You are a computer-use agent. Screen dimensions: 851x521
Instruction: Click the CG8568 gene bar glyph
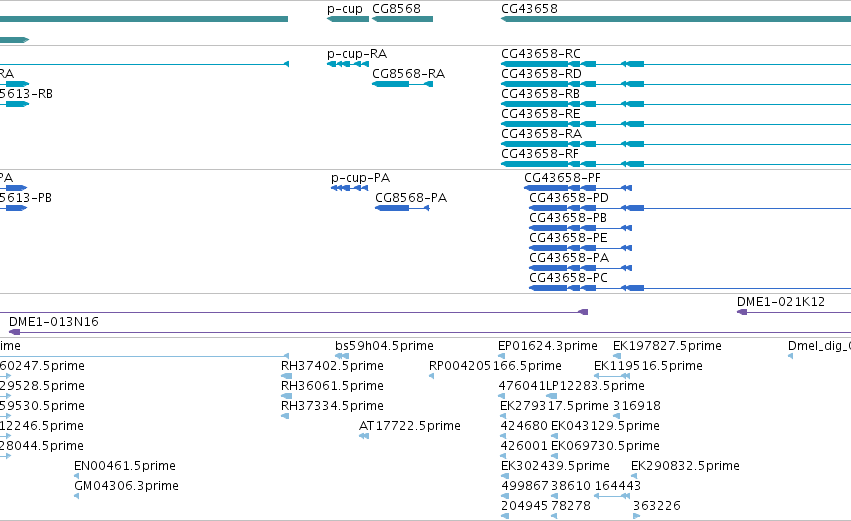pyautogui.click(x=403, y=20)
